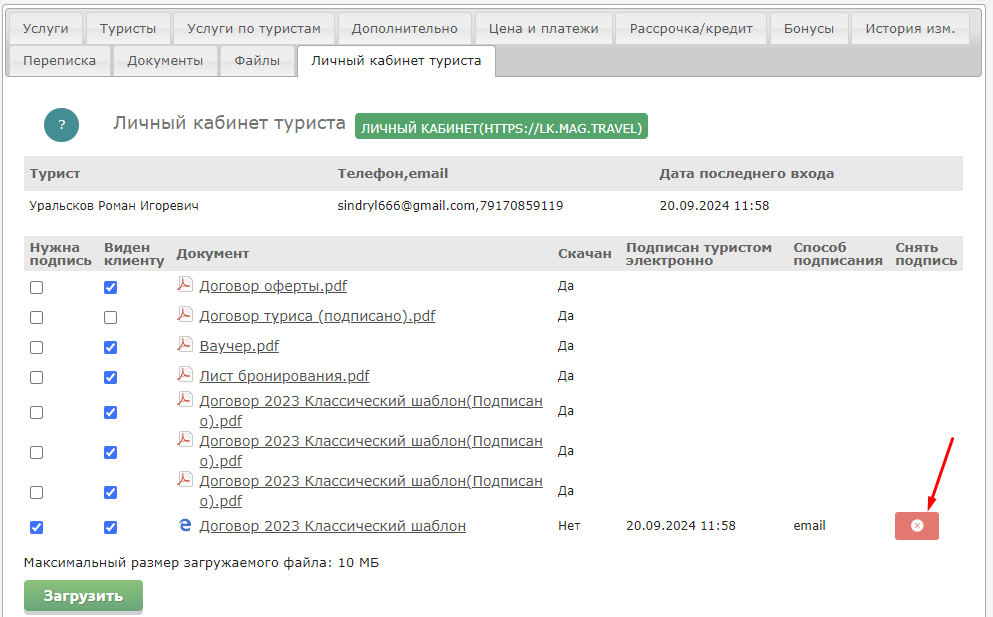
Task: Click the 'email' signing method cell
Action: [809, 526]
